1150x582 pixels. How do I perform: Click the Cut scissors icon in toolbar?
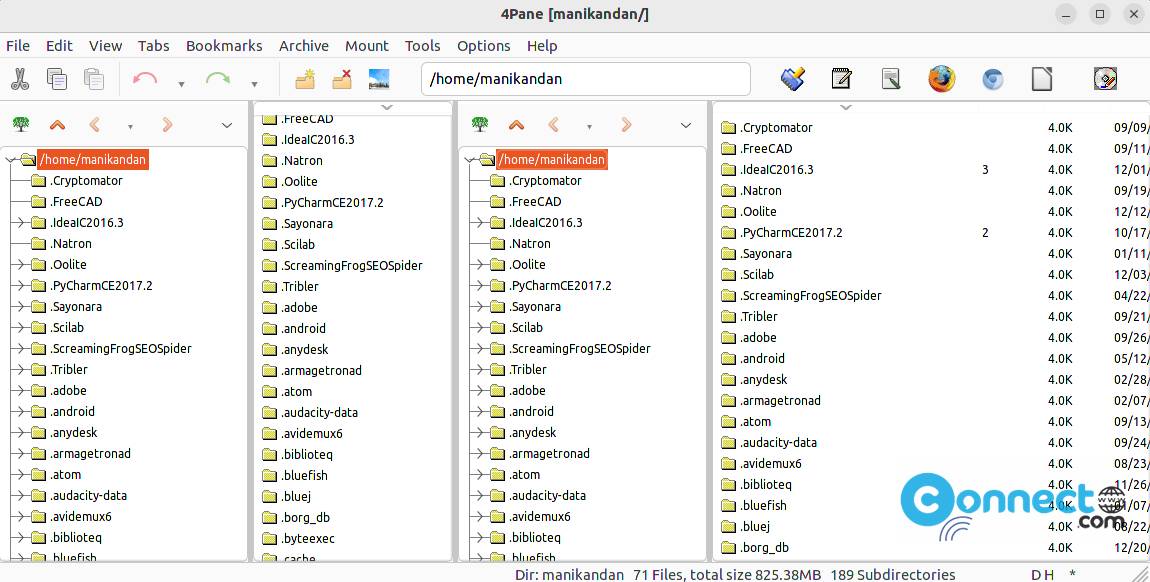click(20, 78)
